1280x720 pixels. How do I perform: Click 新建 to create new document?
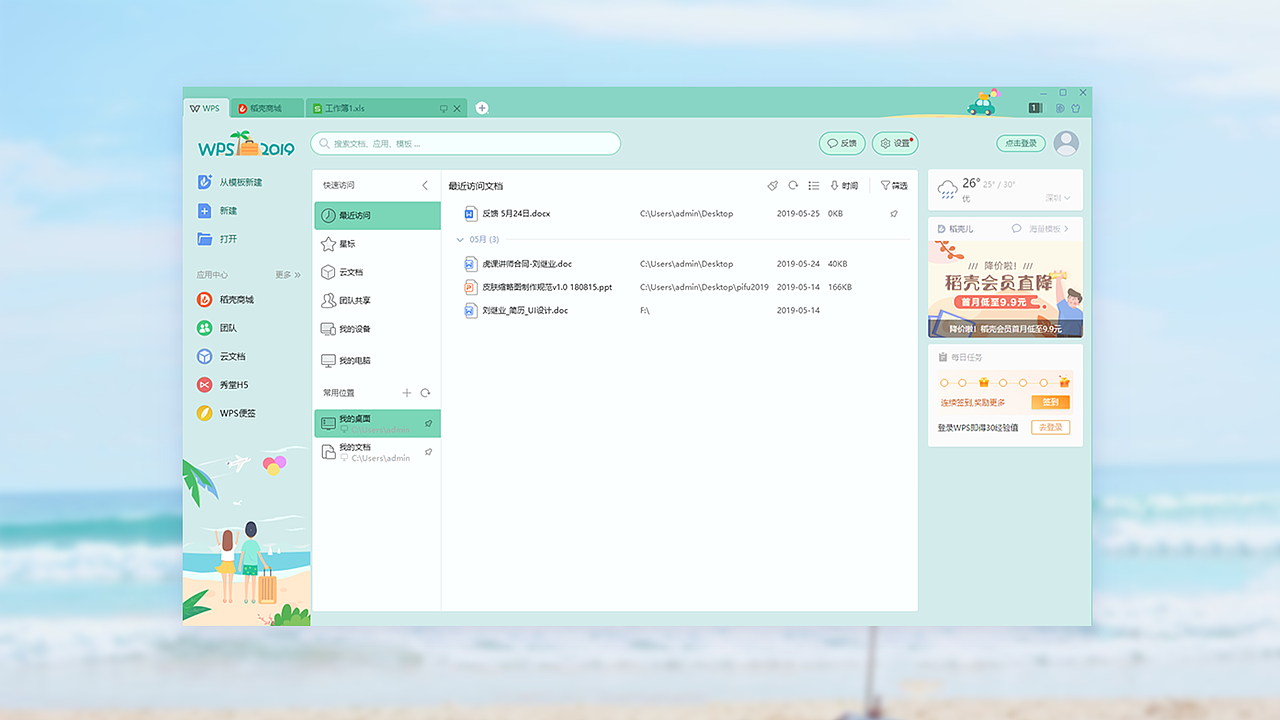pos(217,211)
